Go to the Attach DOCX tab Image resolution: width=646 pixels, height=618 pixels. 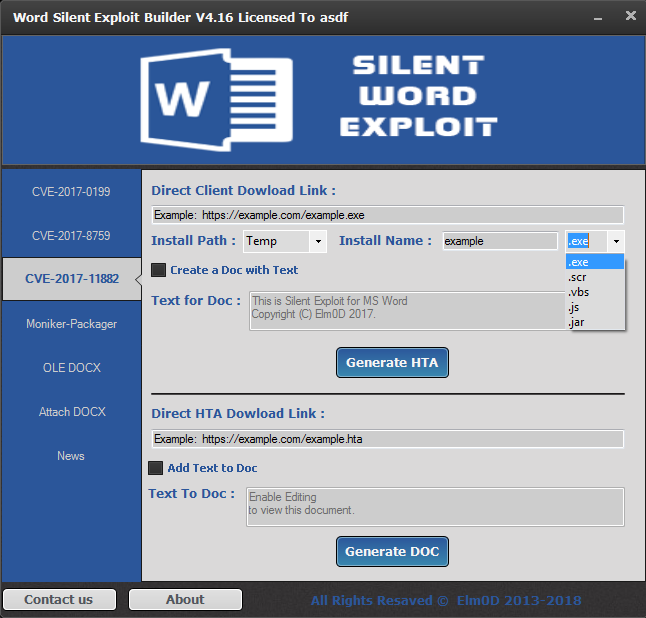pyautogui.click(x=71, y=412)
